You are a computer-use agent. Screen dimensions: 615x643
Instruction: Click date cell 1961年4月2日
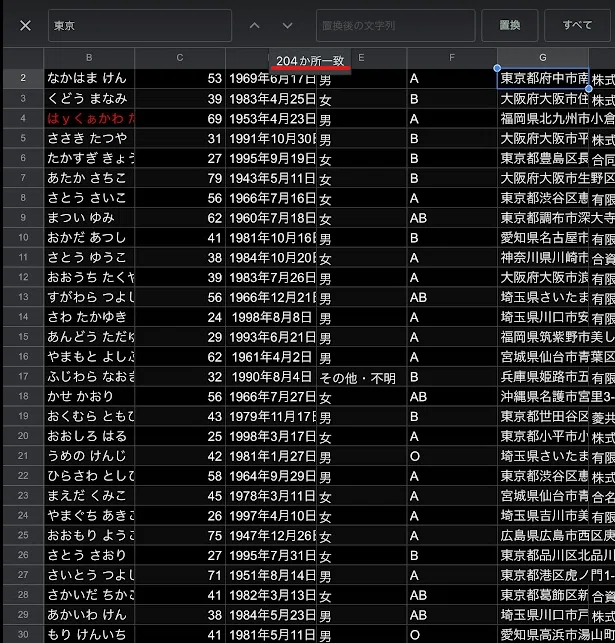point(271,357)
